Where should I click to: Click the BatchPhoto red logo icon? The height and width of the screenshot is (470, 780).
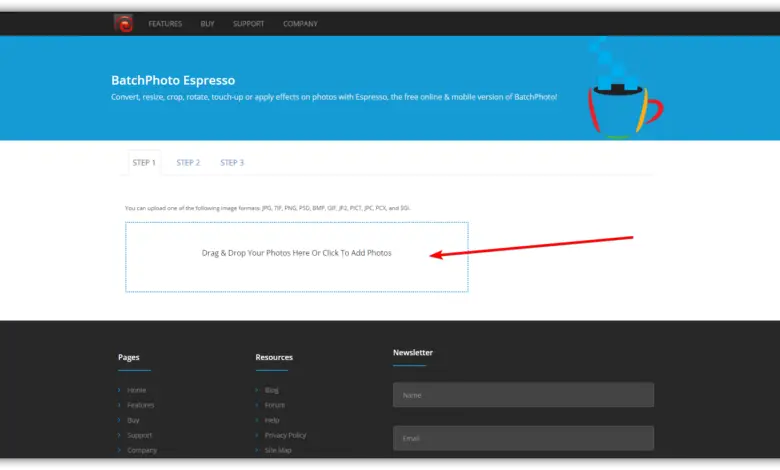[123, 23]
